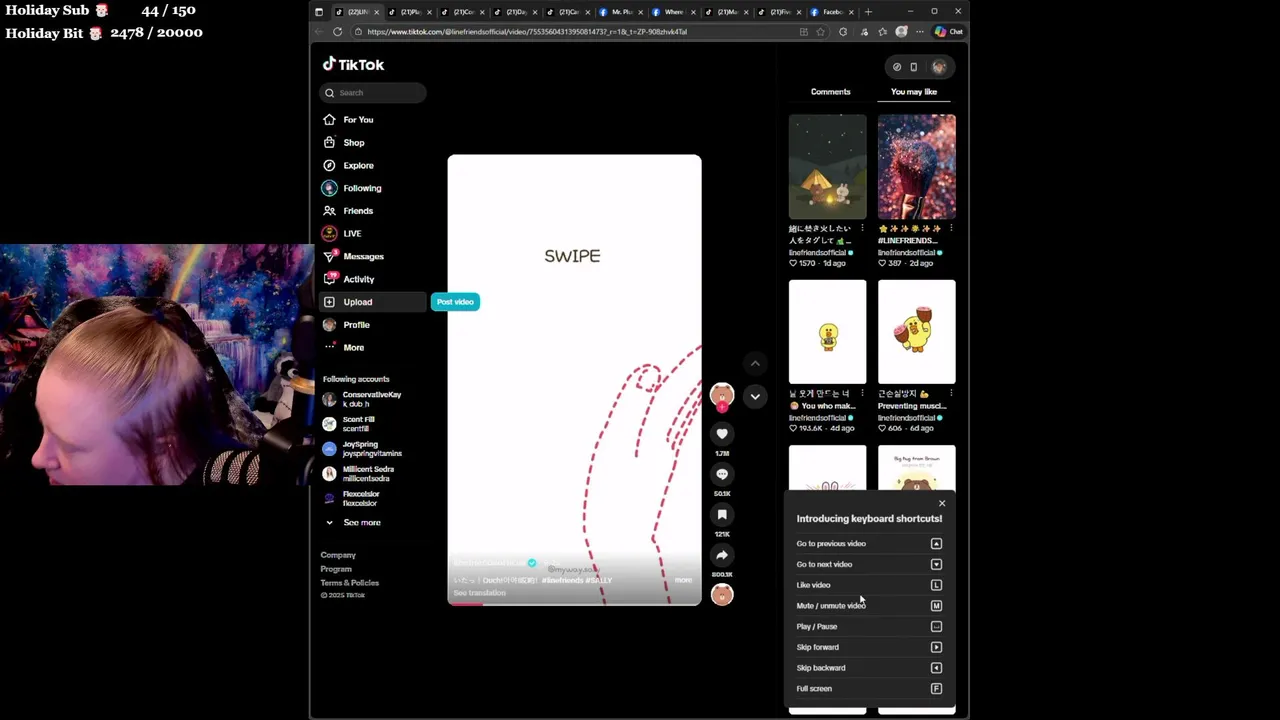Go to next video arrow
Viewport: 1280px width, 720px height.
point(755,396)
